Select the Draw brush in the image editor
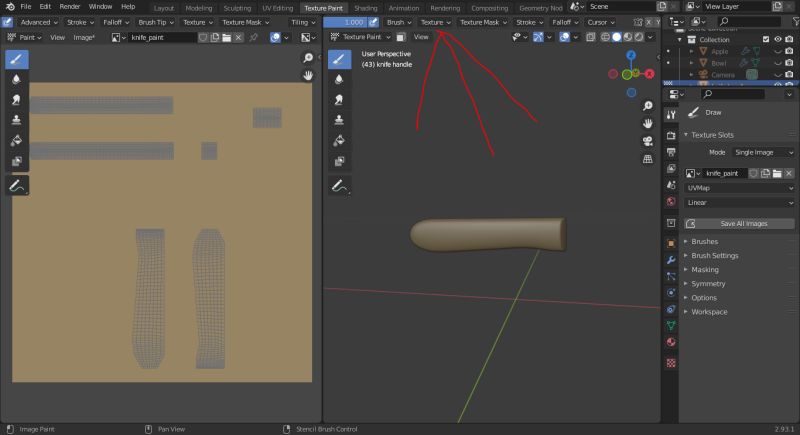 coord(16,59)
